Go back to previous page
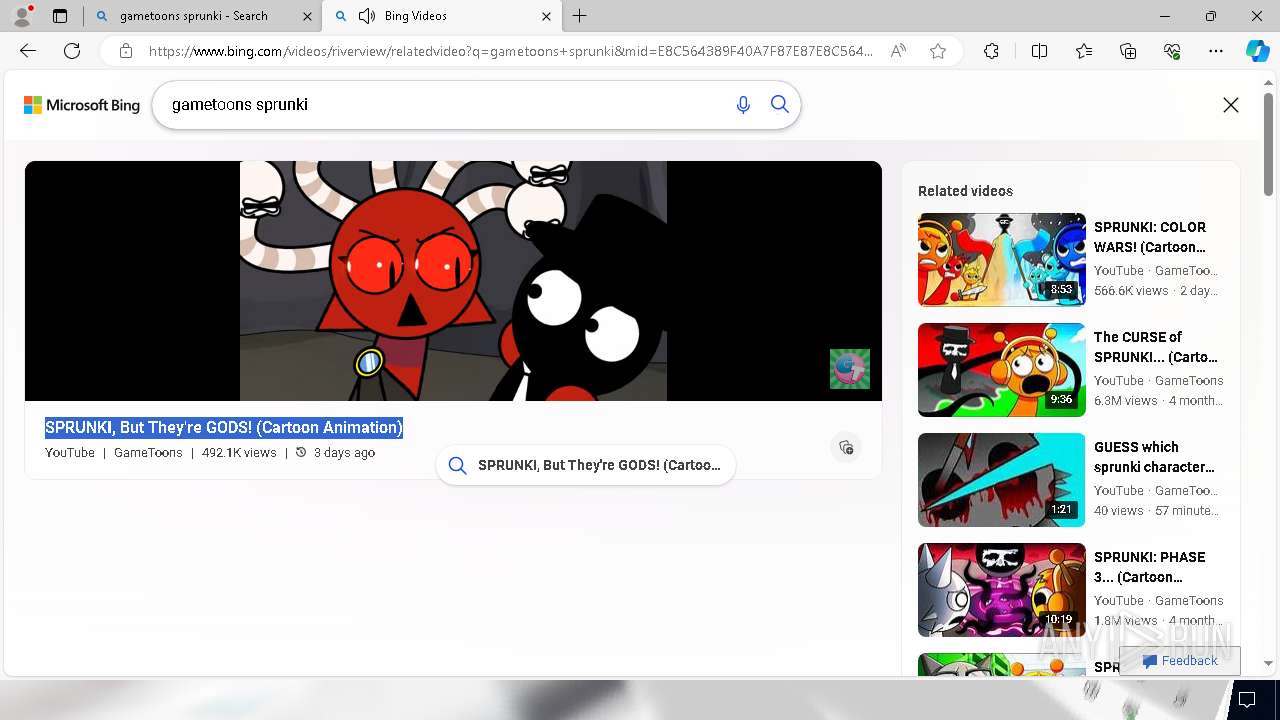This screenshot has width=1280, height=720. [28, 51]
